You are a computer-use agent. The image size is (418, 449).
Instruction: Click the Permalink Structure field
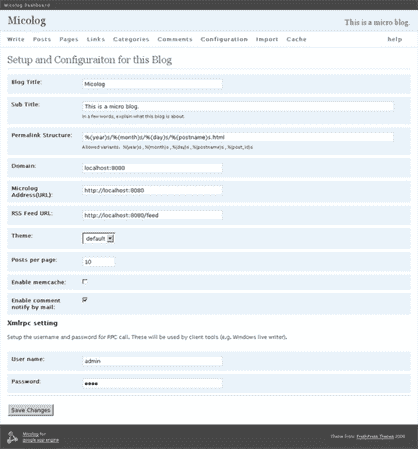pos(238,137)
